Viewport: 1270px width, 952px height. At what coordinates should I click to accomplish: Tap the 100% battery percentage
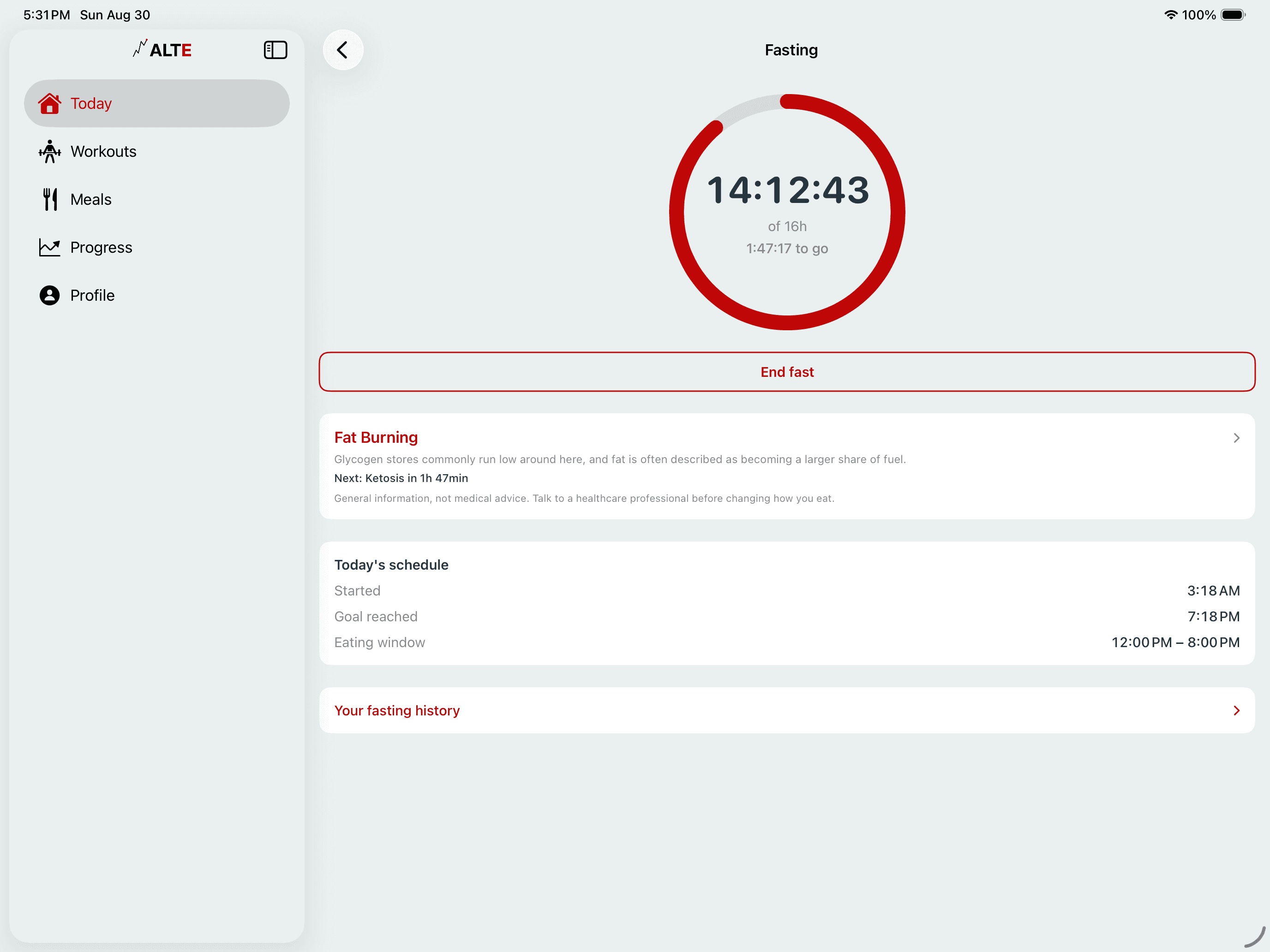1198,15
